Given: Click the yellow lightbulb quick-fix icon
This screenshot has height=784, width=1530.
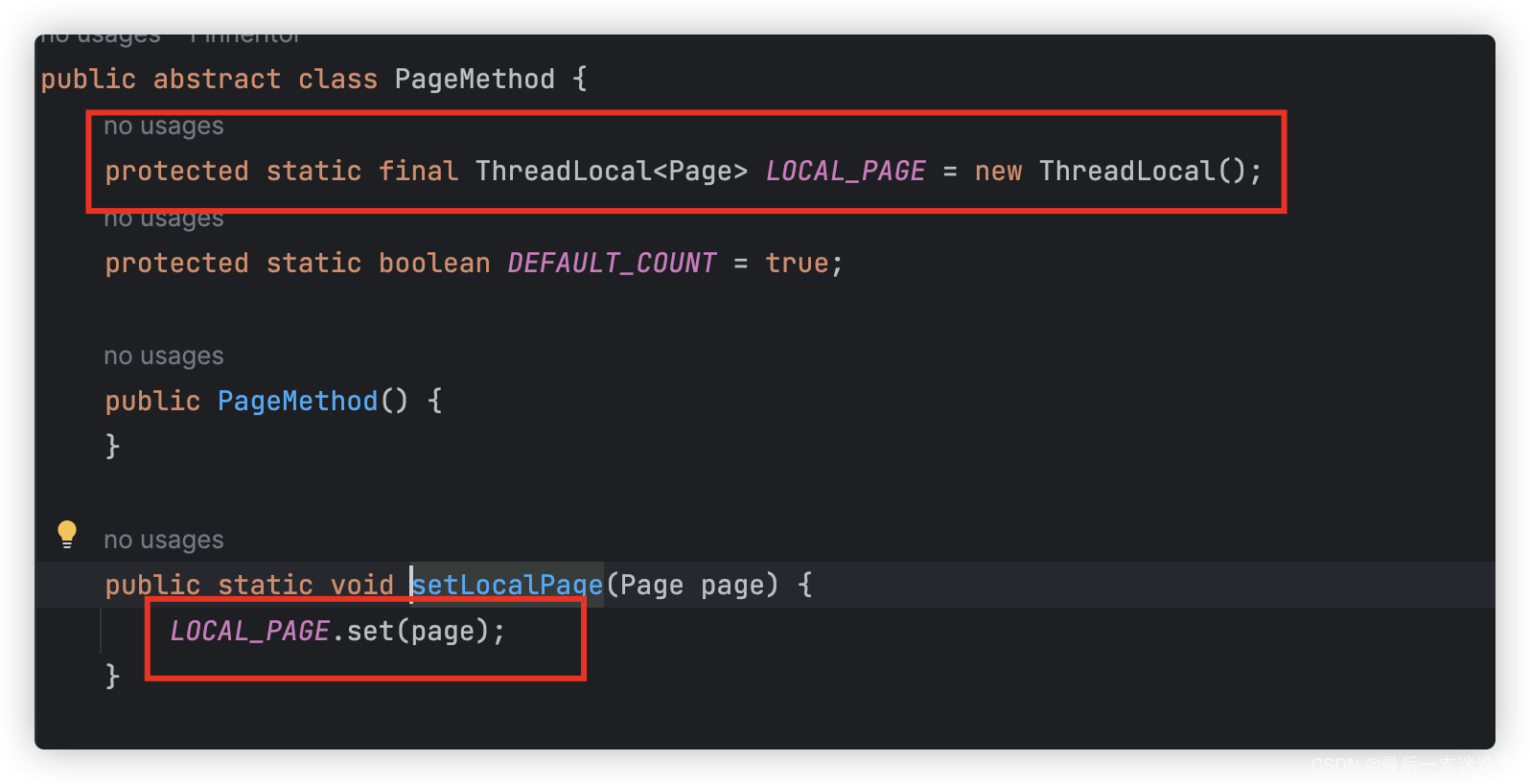Looking at the screenshot, I should tap(67, 534).
